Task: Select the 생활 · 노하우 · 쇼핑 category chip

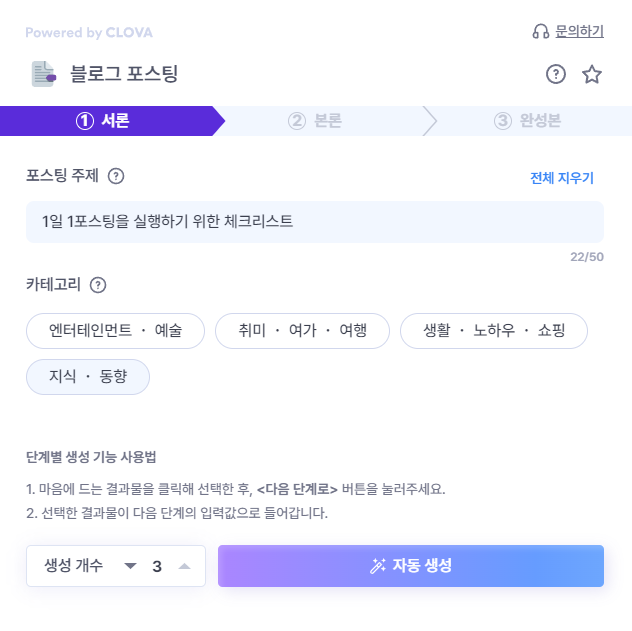Action: (494, 331)
